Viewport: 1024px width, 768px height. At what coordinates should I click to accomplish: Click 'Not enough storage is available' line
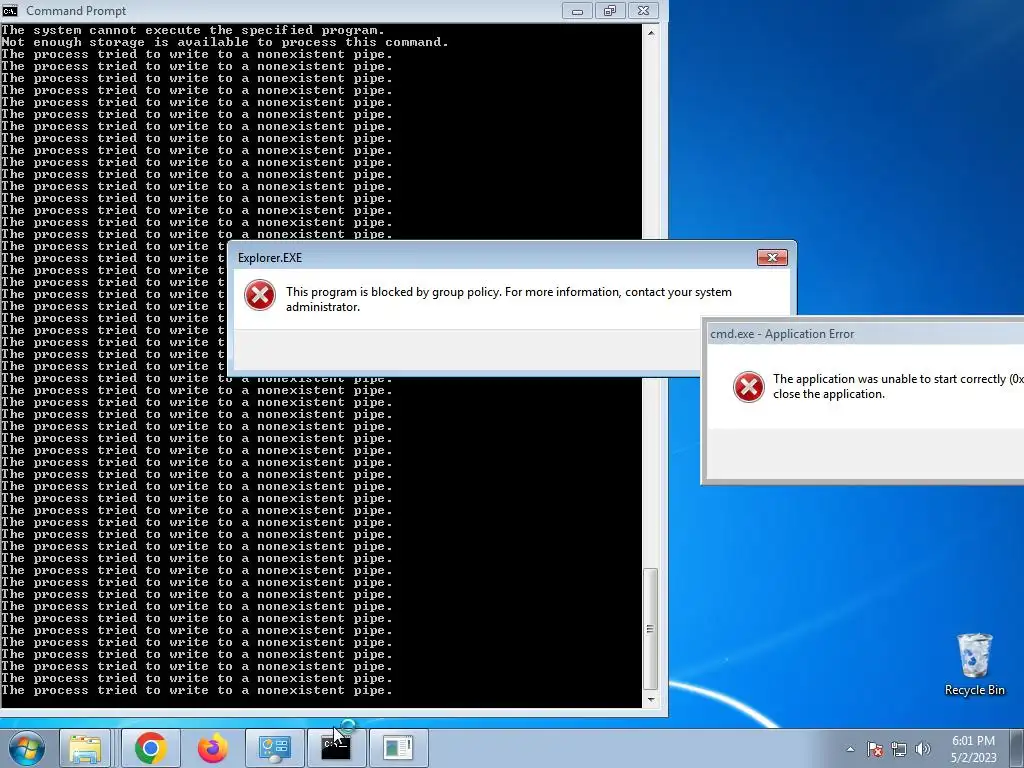tap(225, 42)
